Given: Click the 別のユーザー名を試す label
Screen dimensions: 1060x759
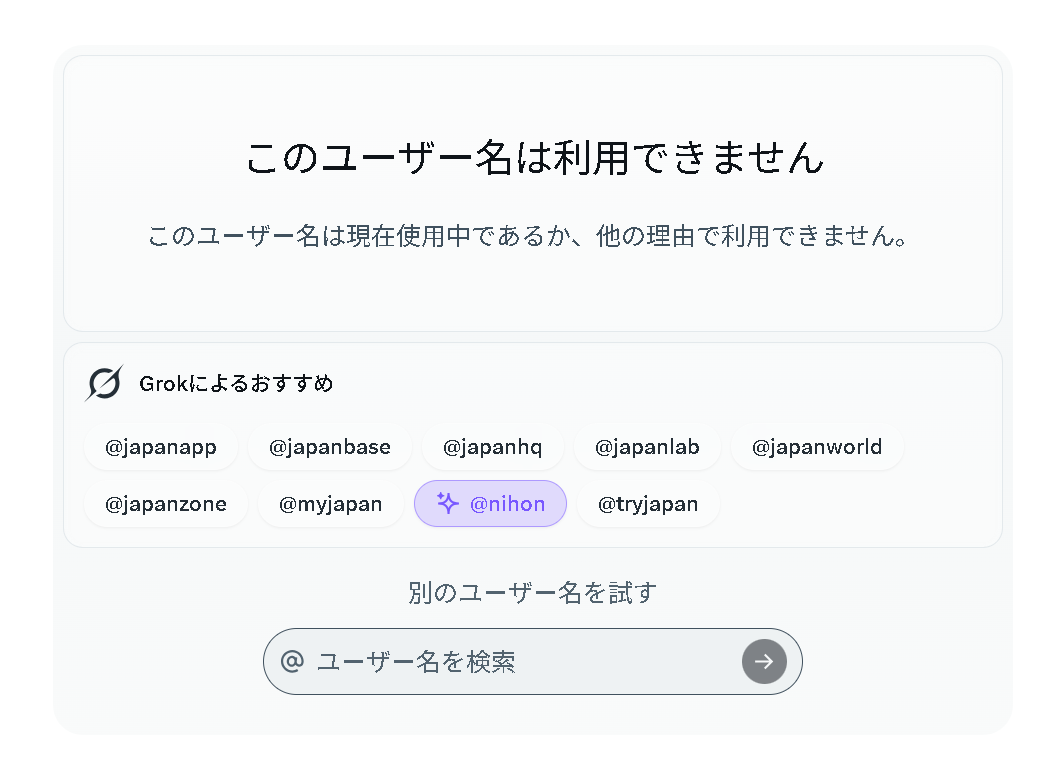Looking at the screenshot, I should pos(532,593).
